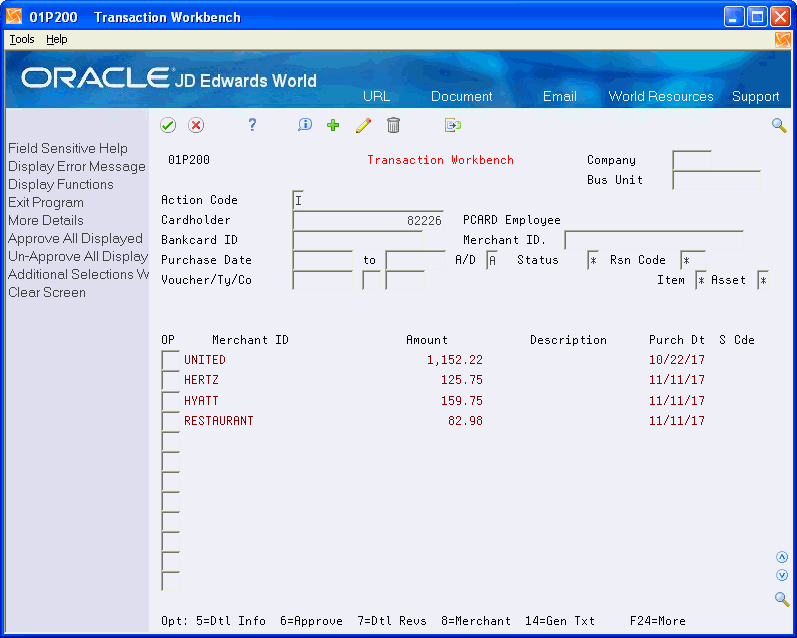797x638 pixels.
Task: Click OP field for UNITED row
Action: pyautogui.click(x=170, y=360)
